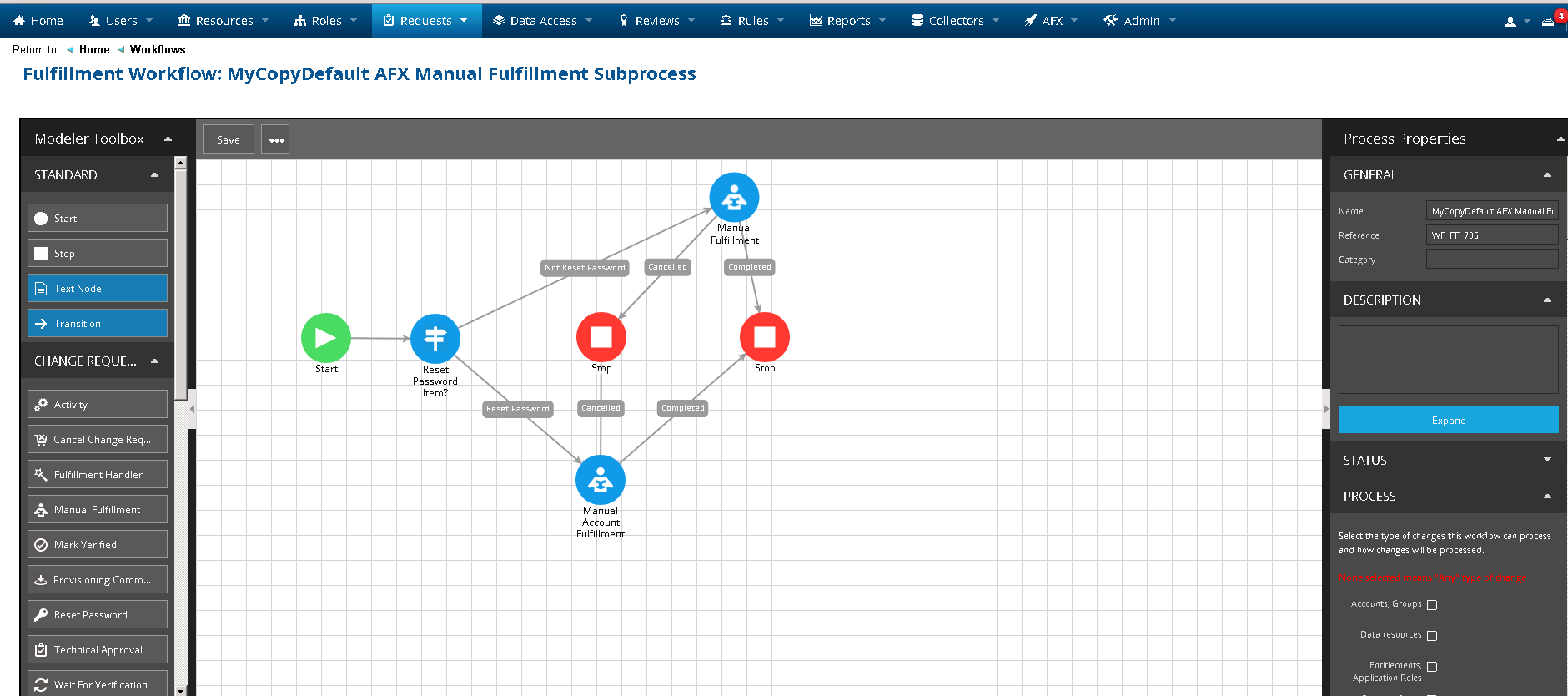Click the green Start node on canvas
The width and height of the screenshot is (1568, 696).
[x=326, y=338]
